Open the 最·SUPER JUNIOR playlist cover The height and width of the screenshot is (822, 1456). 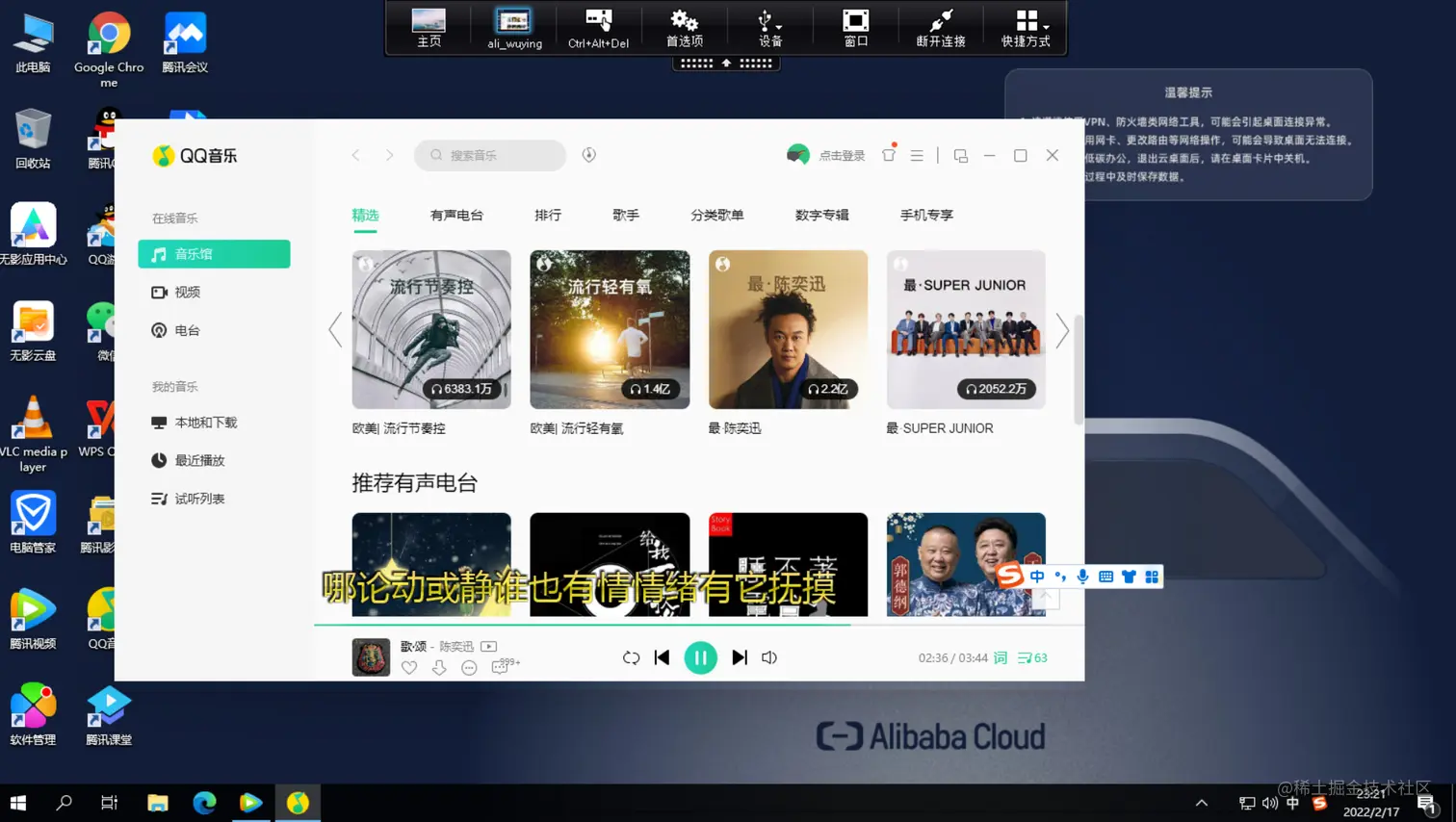966,329
